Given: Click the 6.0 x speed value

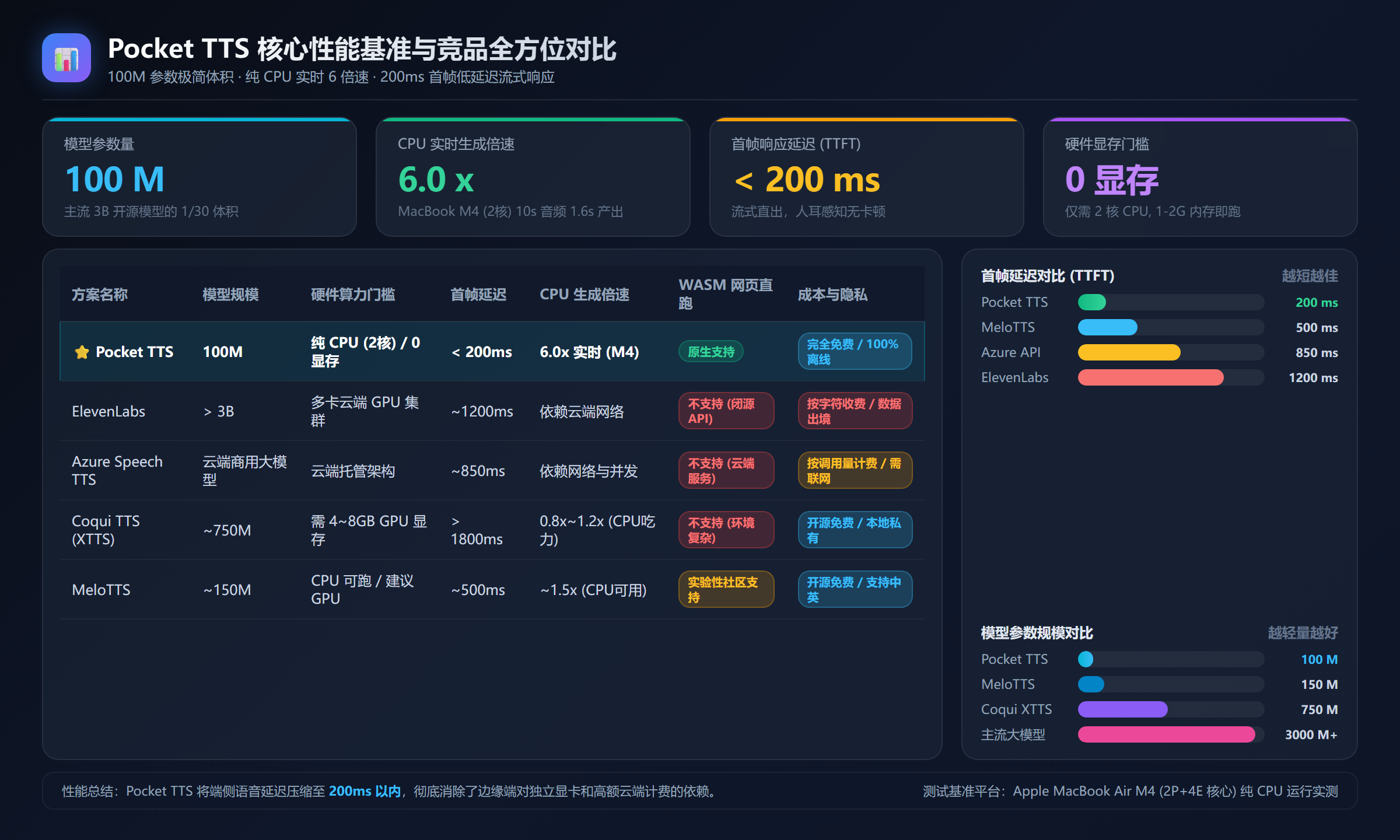Looking at the screenshot, I should point(436,179).
